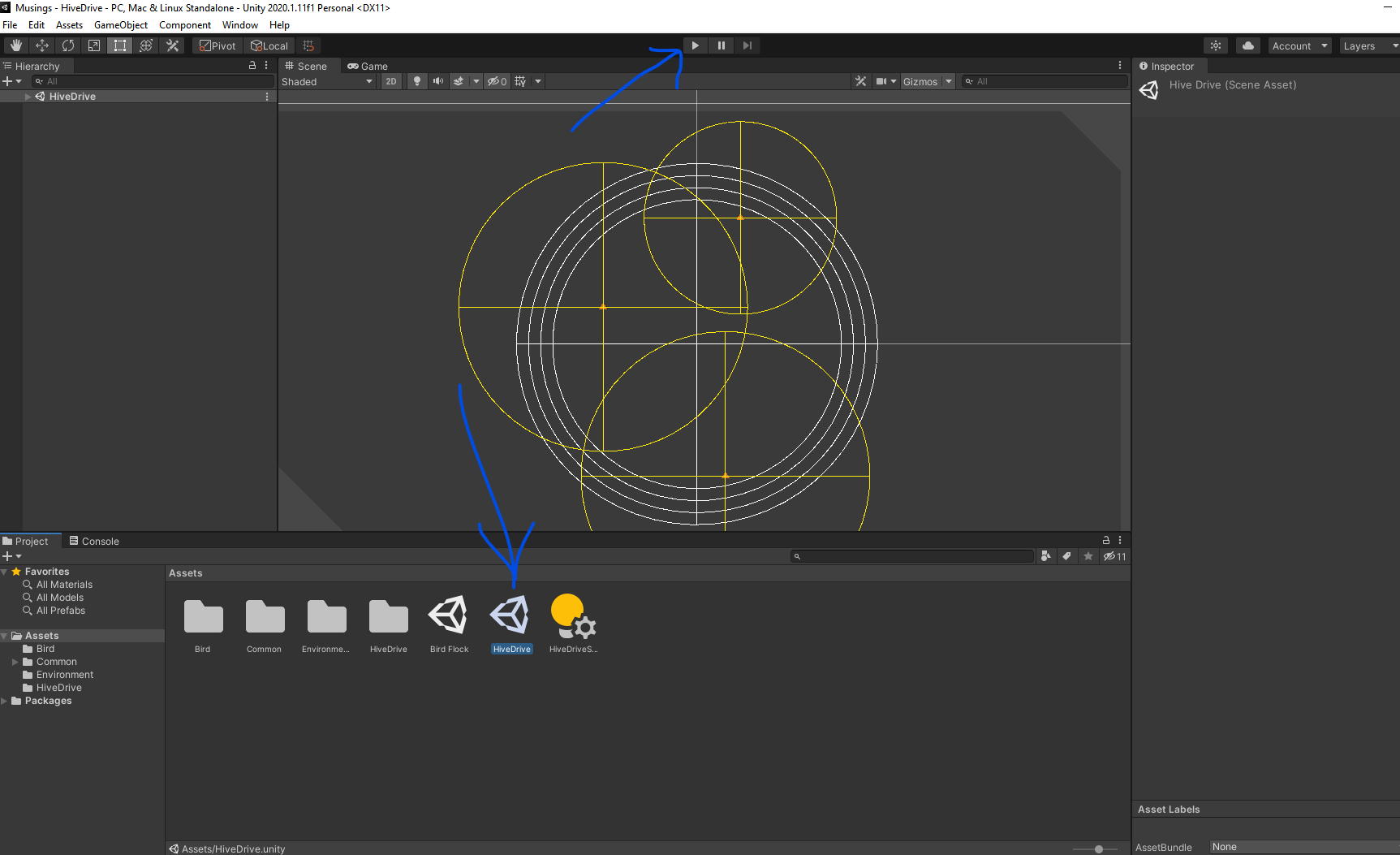Toggle scene grid visibility
Viewport: 1400px width, 855px height.
coord(520,81)
